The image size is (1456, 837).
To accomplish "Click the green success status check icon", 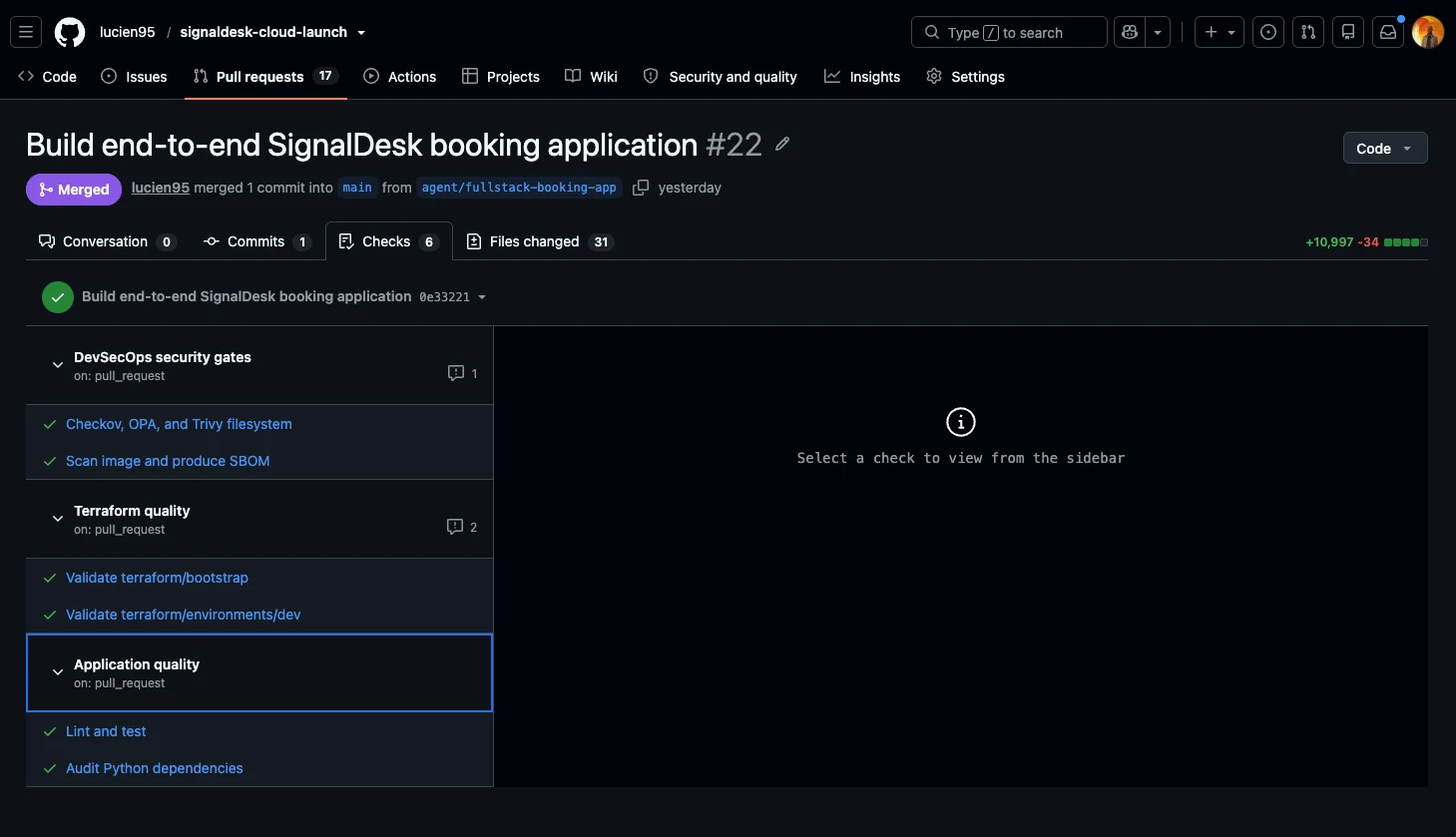I will [58, 297].
